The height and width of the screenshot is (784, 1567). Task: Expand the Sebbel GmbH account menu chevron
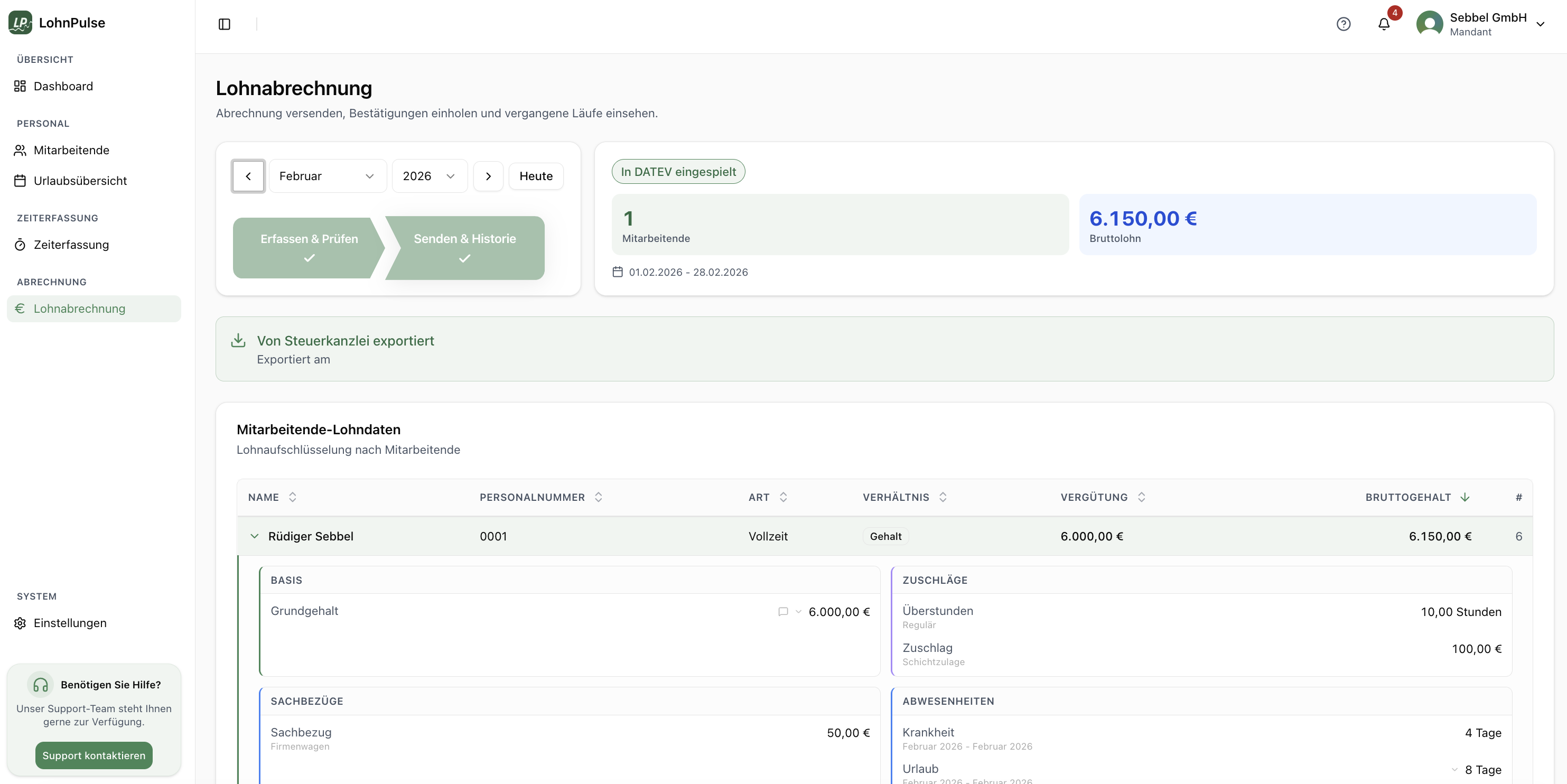click(x=1541, y=24)
